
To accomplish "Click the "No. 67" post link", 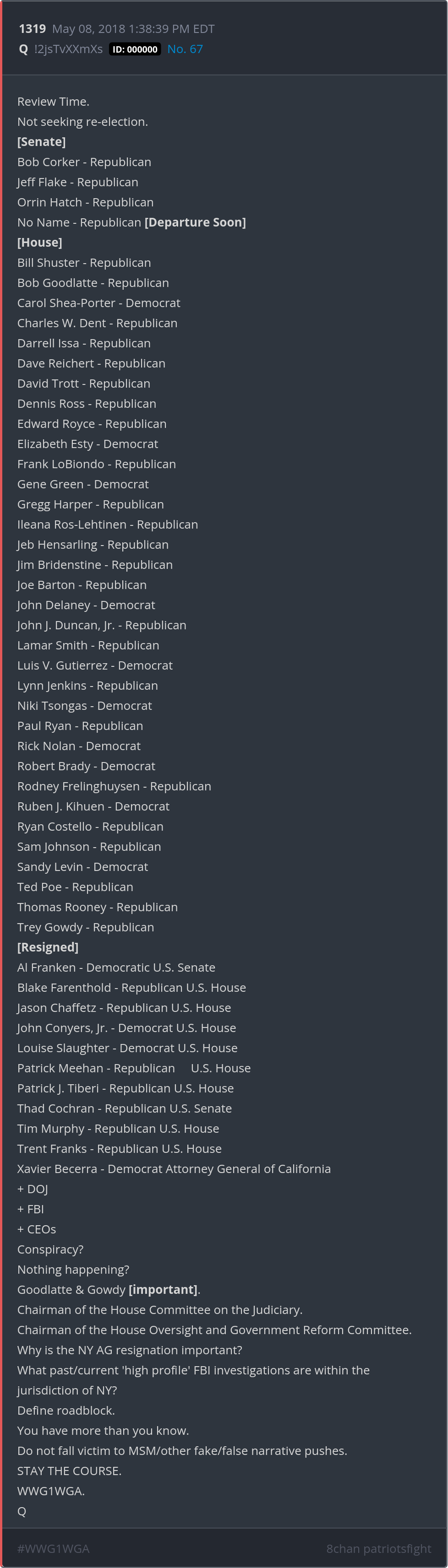I will pos(185,49).
